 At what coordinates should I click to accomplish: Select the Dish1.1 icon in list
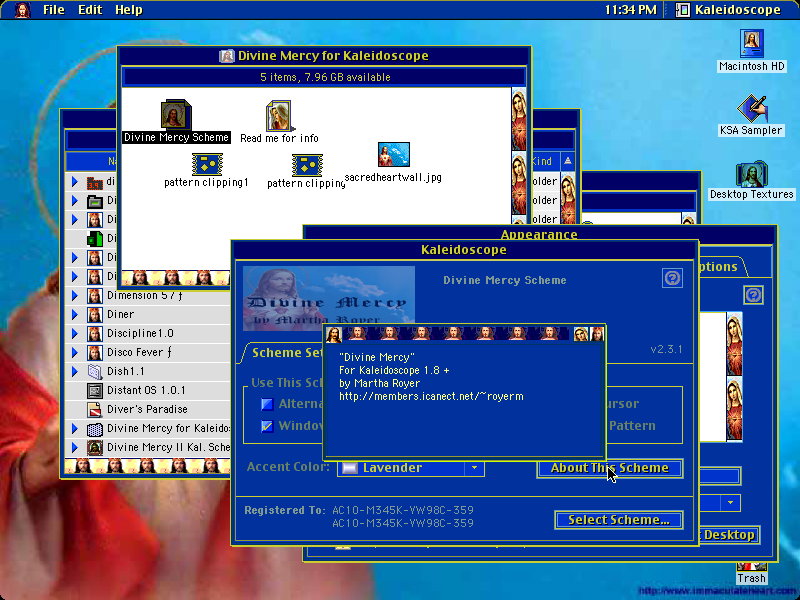(94, 371)
